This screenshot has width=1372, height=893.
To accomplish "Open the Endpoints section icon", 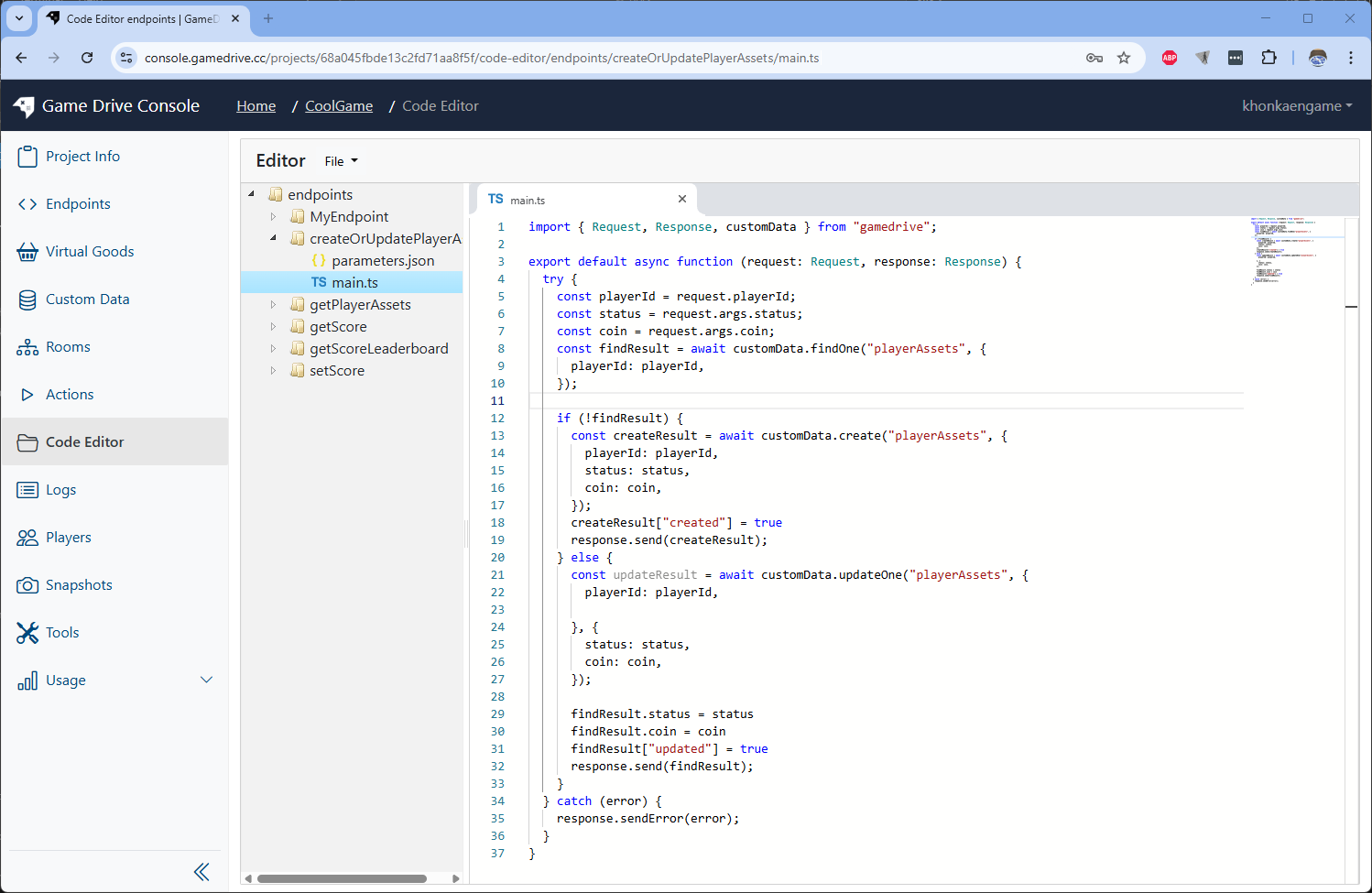I will pos(27,203).
